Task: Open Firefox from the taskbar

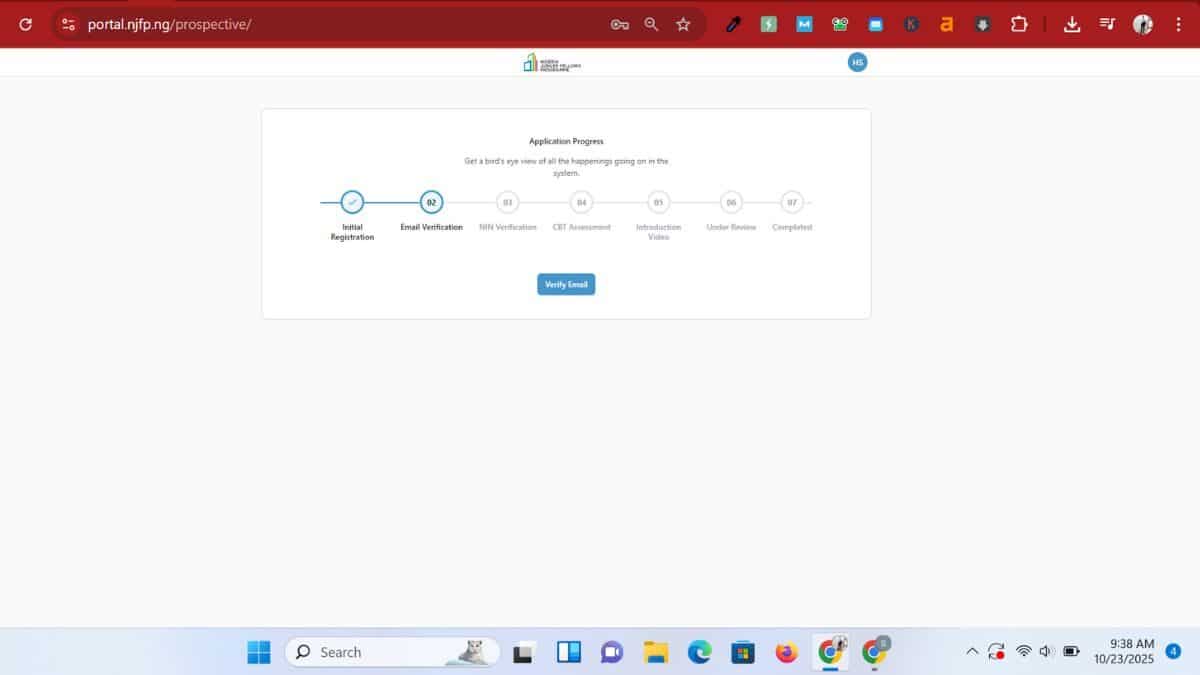Action: [786, 652]
